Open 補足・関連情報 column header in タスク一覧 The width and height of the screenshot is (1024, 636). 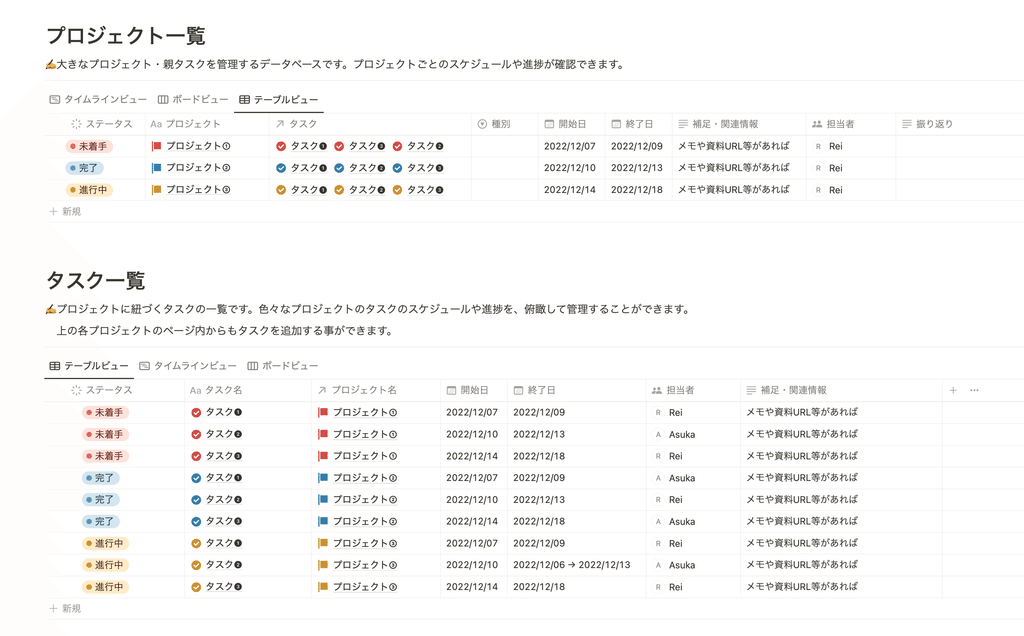tap(787, 390)
